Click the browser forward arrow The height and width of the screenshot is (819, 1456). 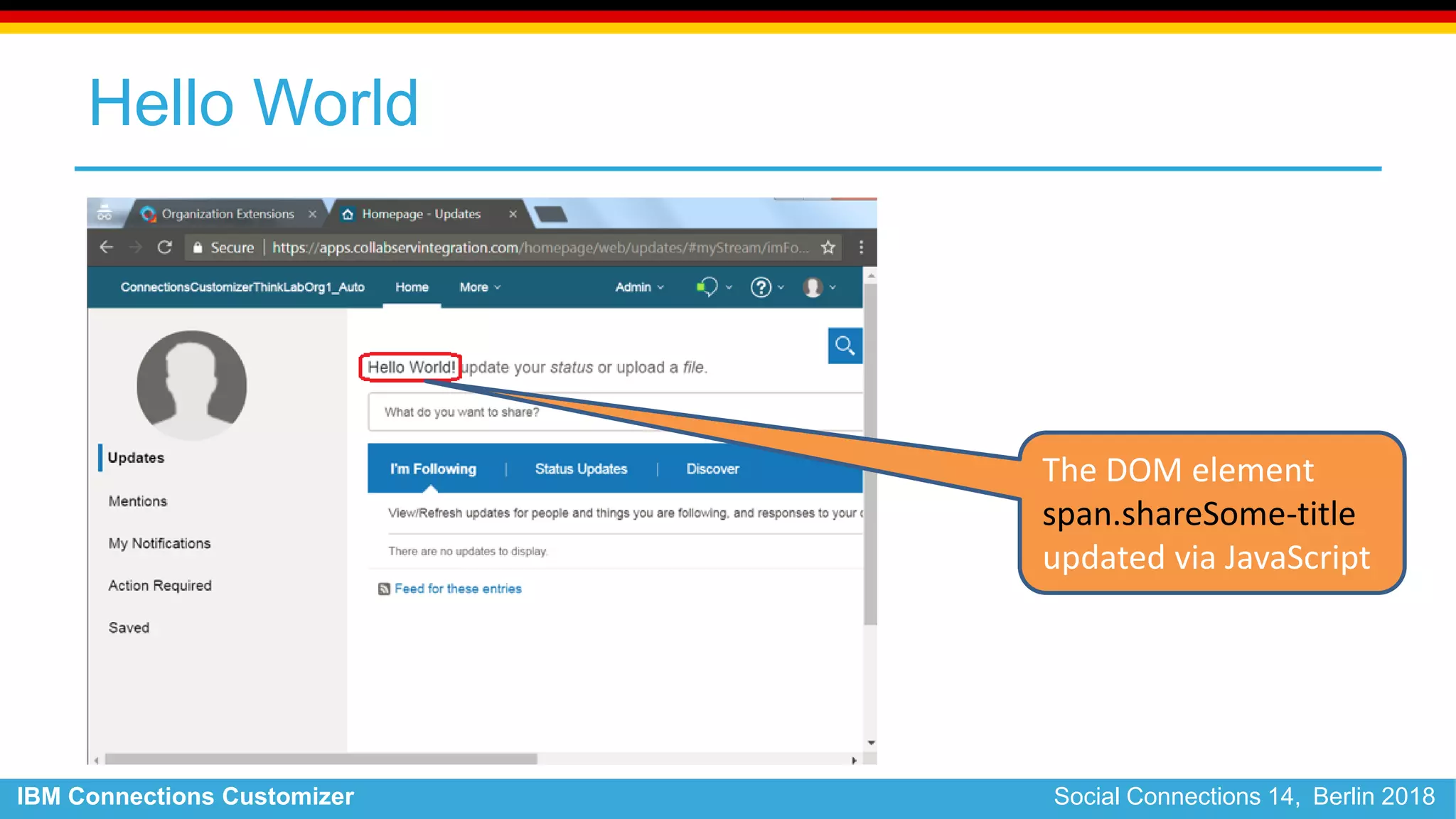[135, 247]
